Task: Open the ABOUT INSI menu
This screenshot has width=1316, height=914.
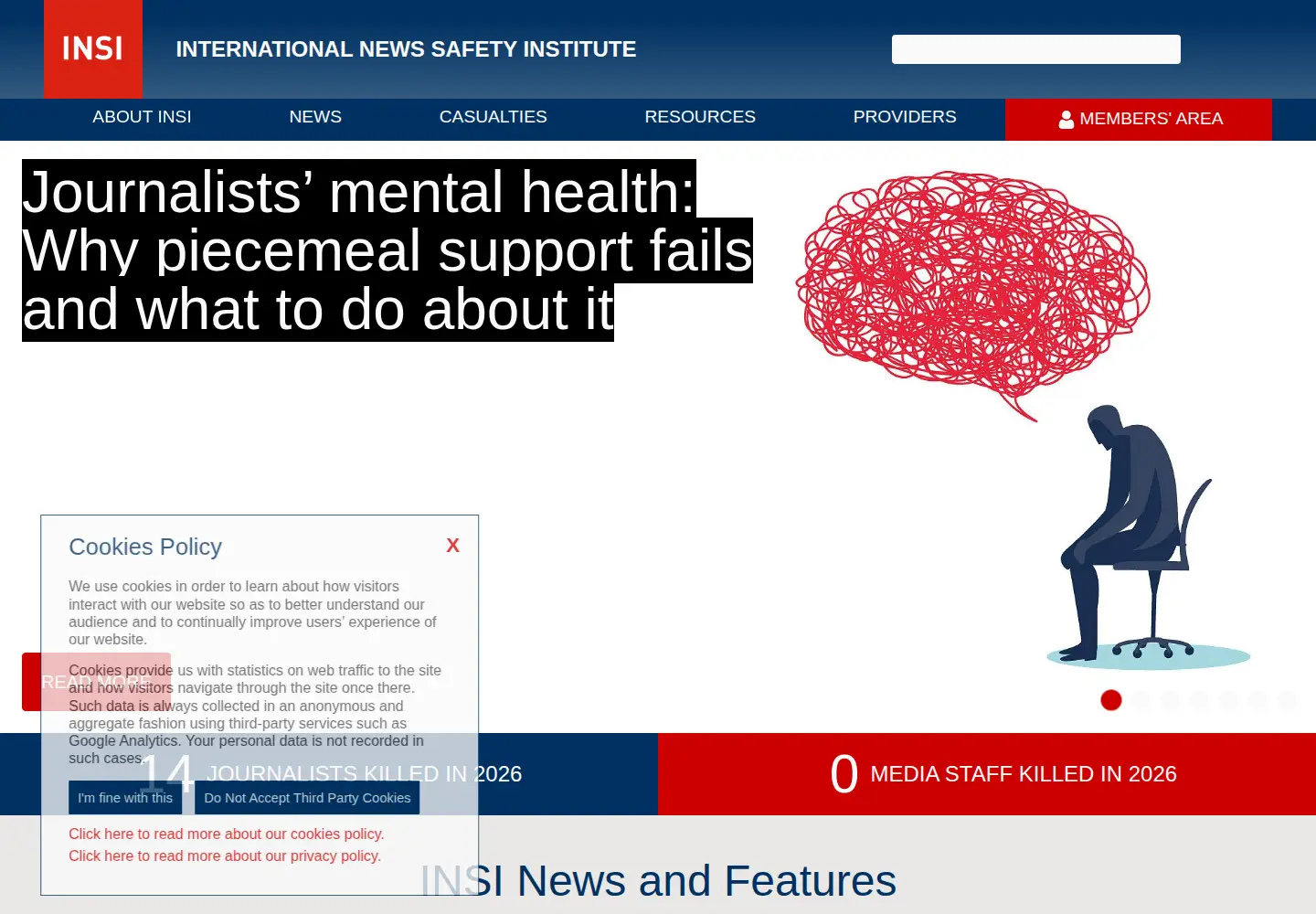Action: 142,117
